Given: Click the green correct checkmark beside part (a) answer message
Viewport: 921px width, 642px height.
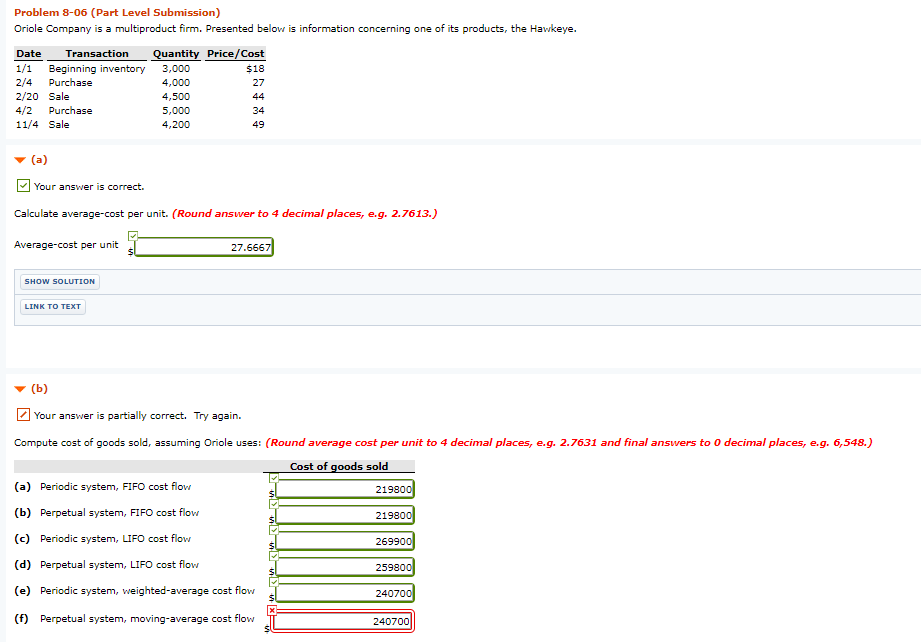Looking at the screenshot, I should click(x=23, y=186).
